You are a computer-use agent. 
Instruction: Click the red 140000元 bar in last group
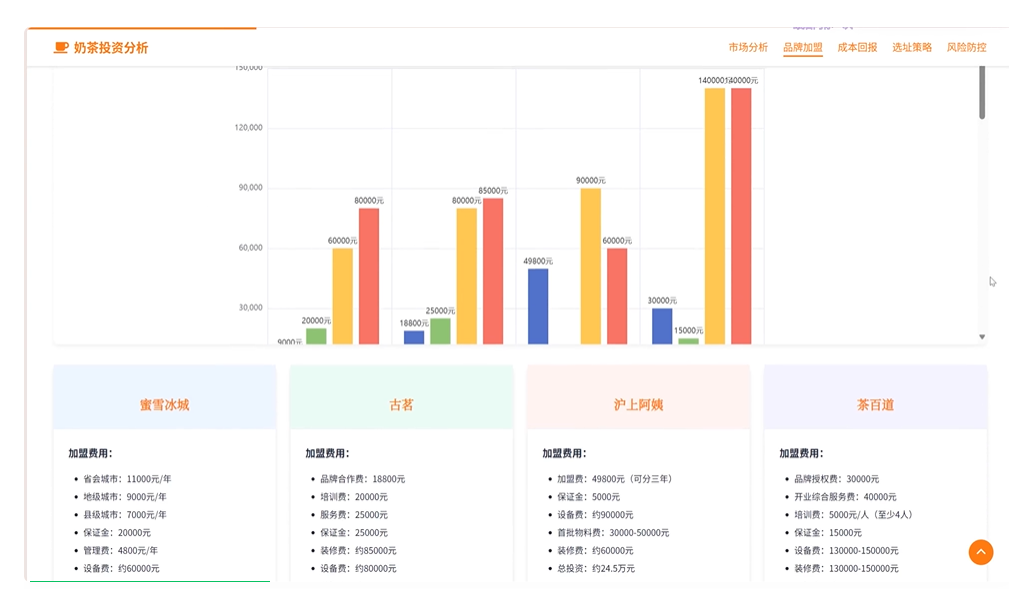tap(741, 216)
